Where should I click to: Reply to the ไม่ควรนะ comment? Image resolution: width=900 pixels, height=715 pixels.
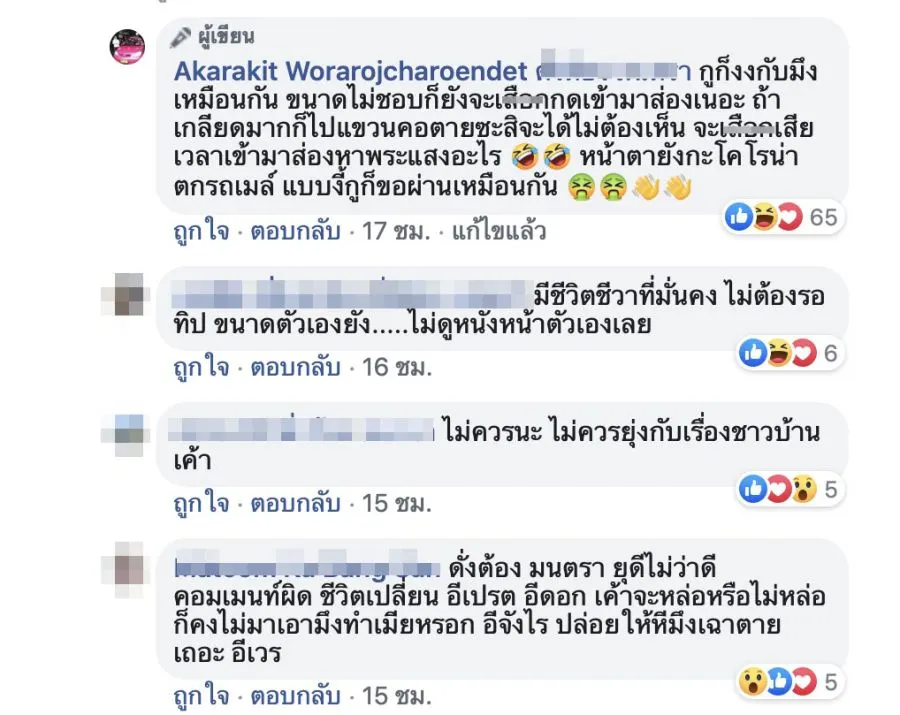point(296,503)
